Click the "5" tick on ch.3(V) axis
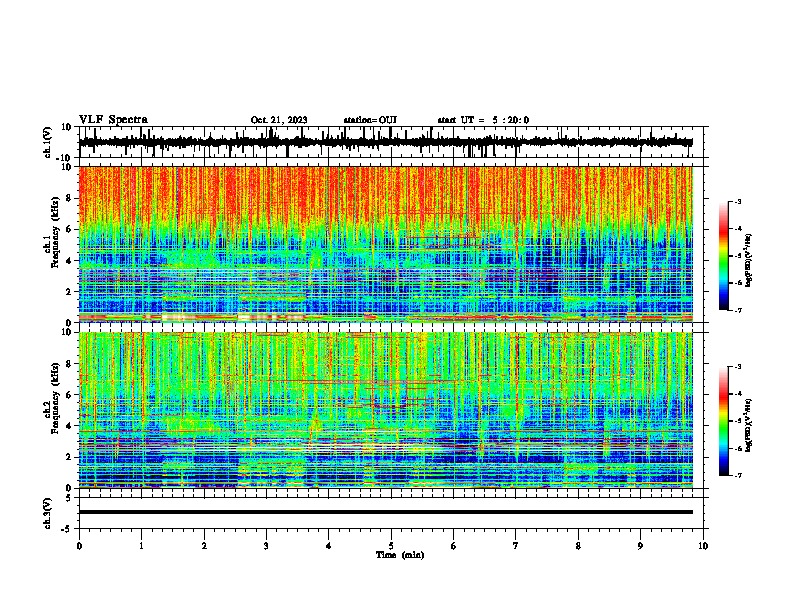This screenshot has height=612, width=792. pos(70,498)
